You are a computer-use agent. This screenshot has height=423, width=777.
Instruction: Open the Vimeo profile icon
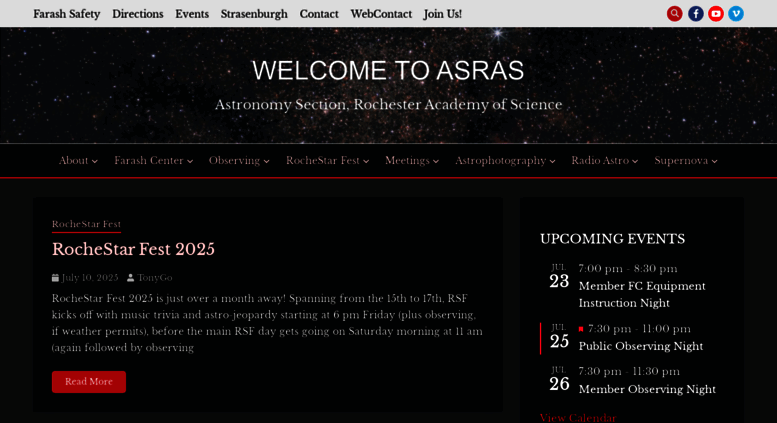click(736, 14)
